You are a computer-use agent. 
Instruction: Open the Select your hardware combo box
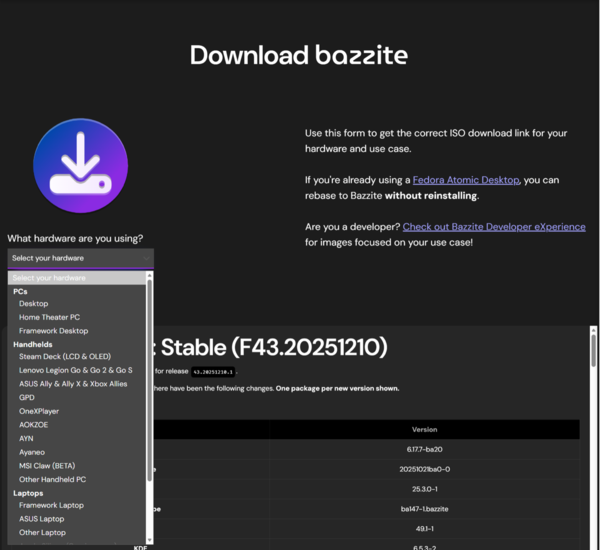[x=81, y=258]
